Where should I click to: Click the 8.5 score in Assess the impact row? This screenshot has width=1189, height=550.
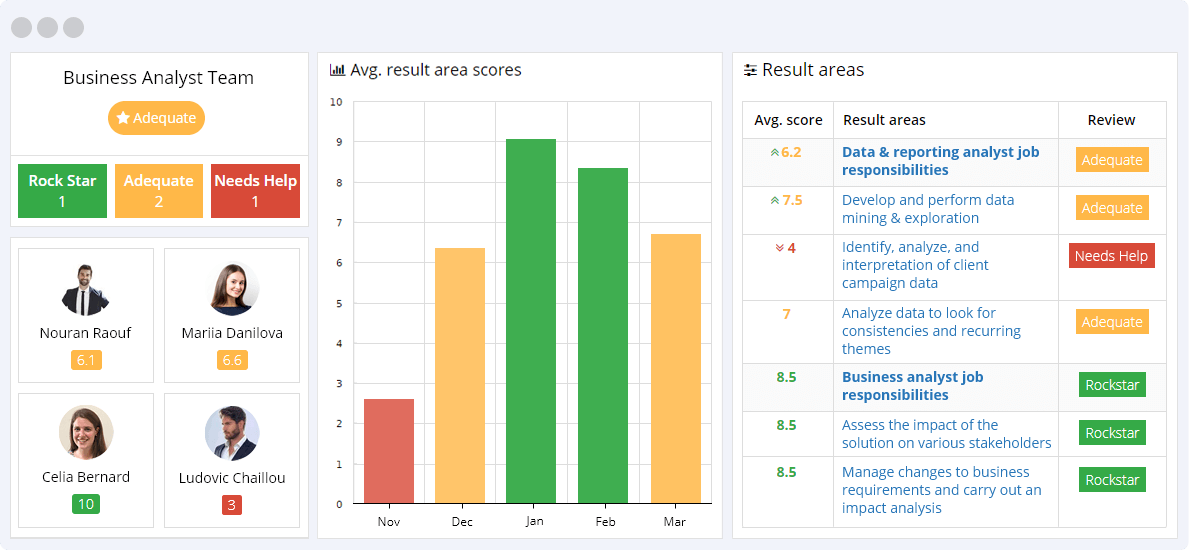coord(786,425)
